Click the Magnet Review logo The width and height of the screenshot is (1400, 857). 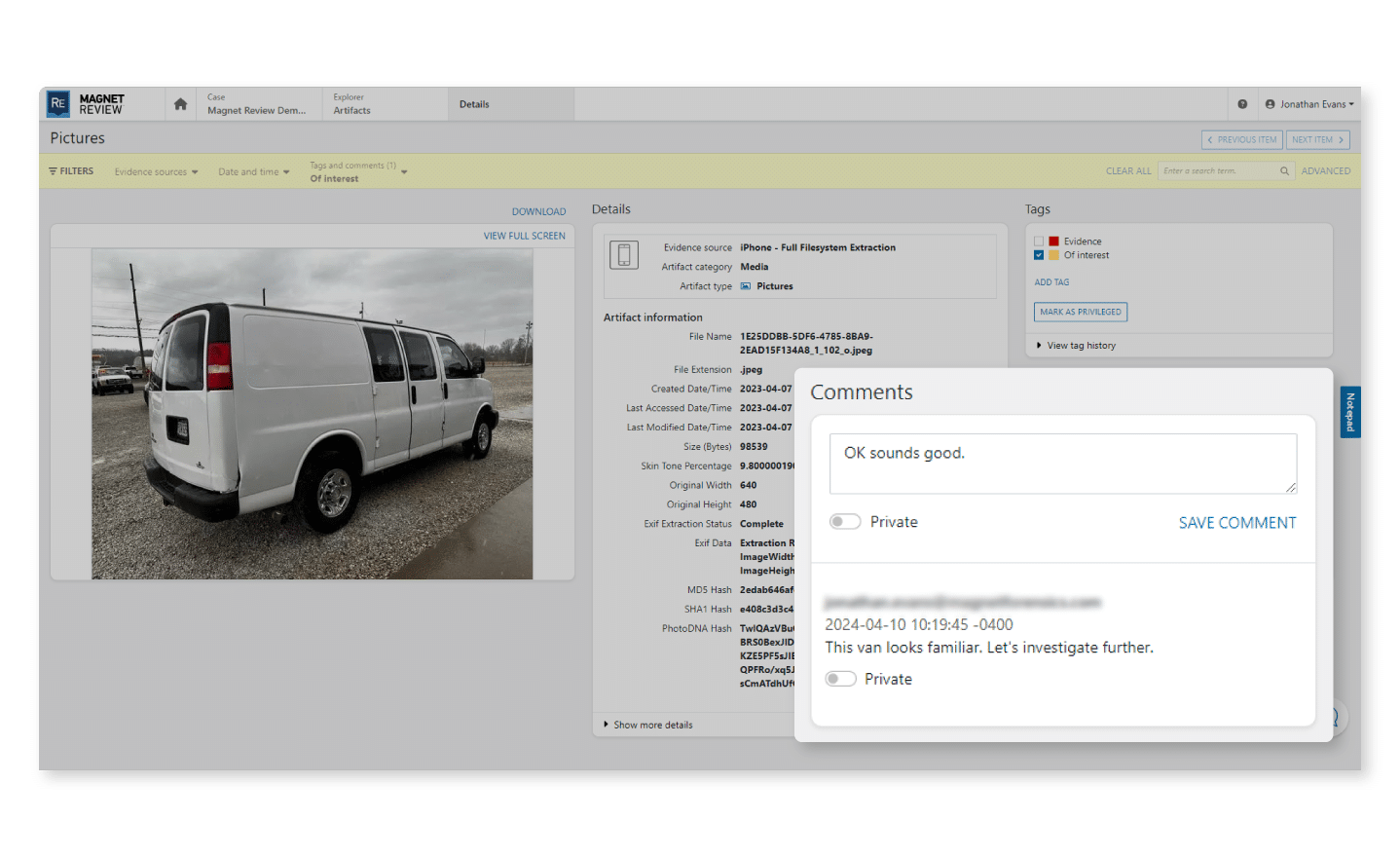coord(90,103)
